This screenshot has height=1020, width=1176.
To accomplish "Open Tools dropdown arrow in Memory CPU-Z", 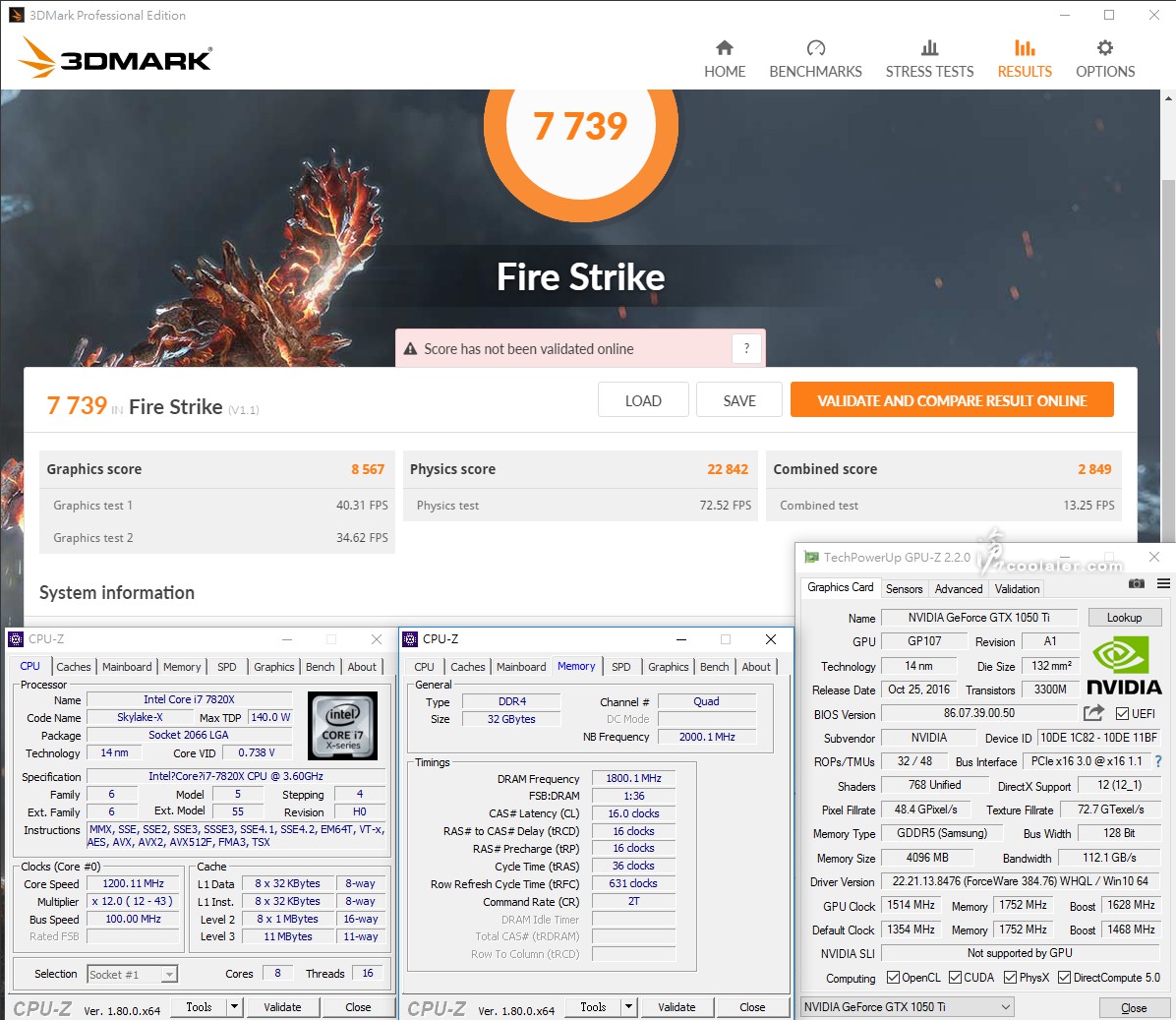I will click(628, 1007).
